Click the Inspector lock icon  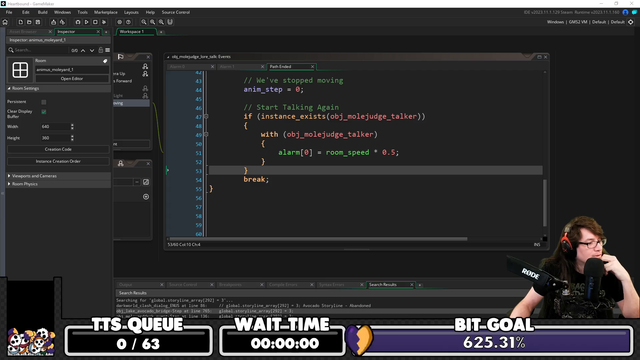point(100,50)
